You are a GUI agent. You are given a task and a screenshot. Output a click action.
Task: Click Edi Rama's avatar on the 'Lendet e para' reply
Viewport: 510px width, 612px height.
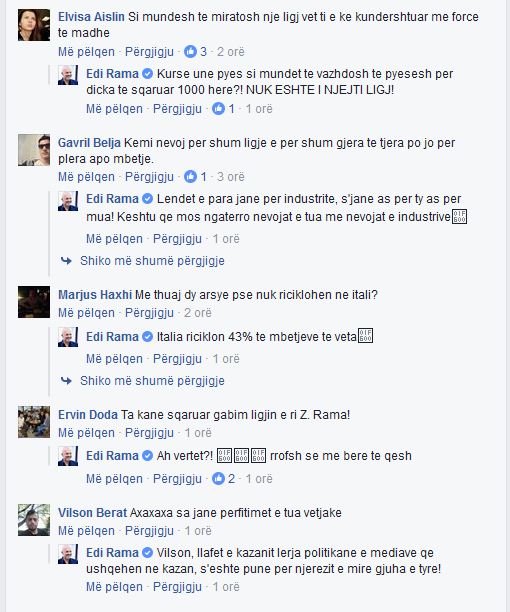coord(68,201)
